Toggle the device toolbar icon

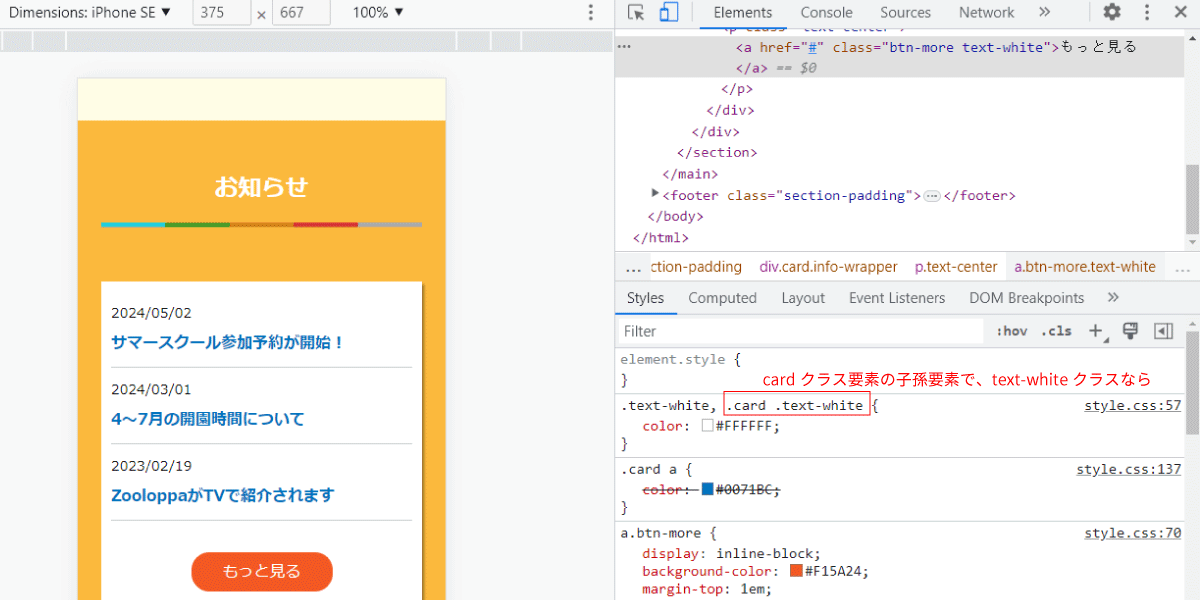tap(668, 12)
